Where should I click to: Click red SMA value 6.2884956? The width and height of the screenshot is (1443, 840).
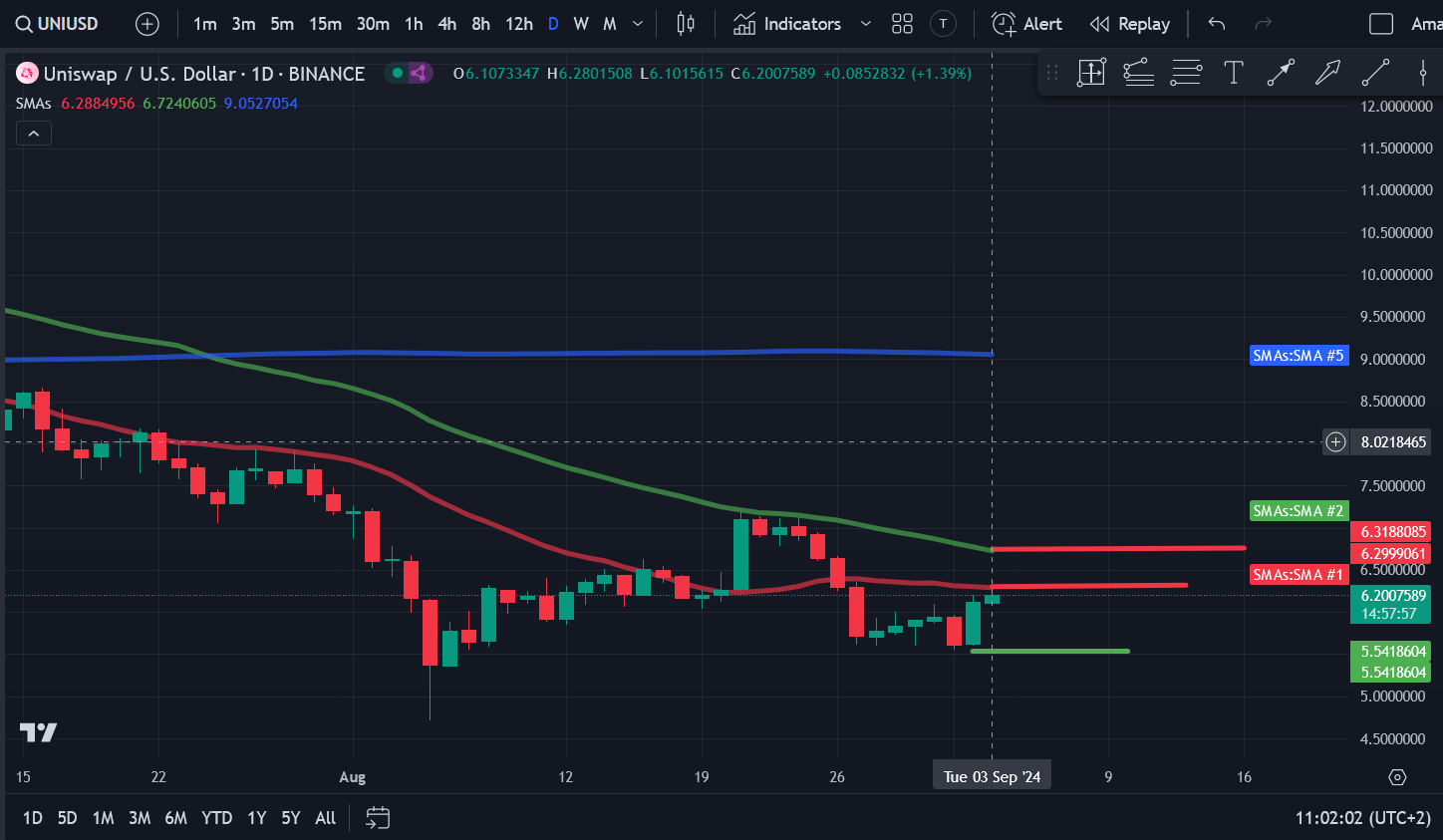98,104
